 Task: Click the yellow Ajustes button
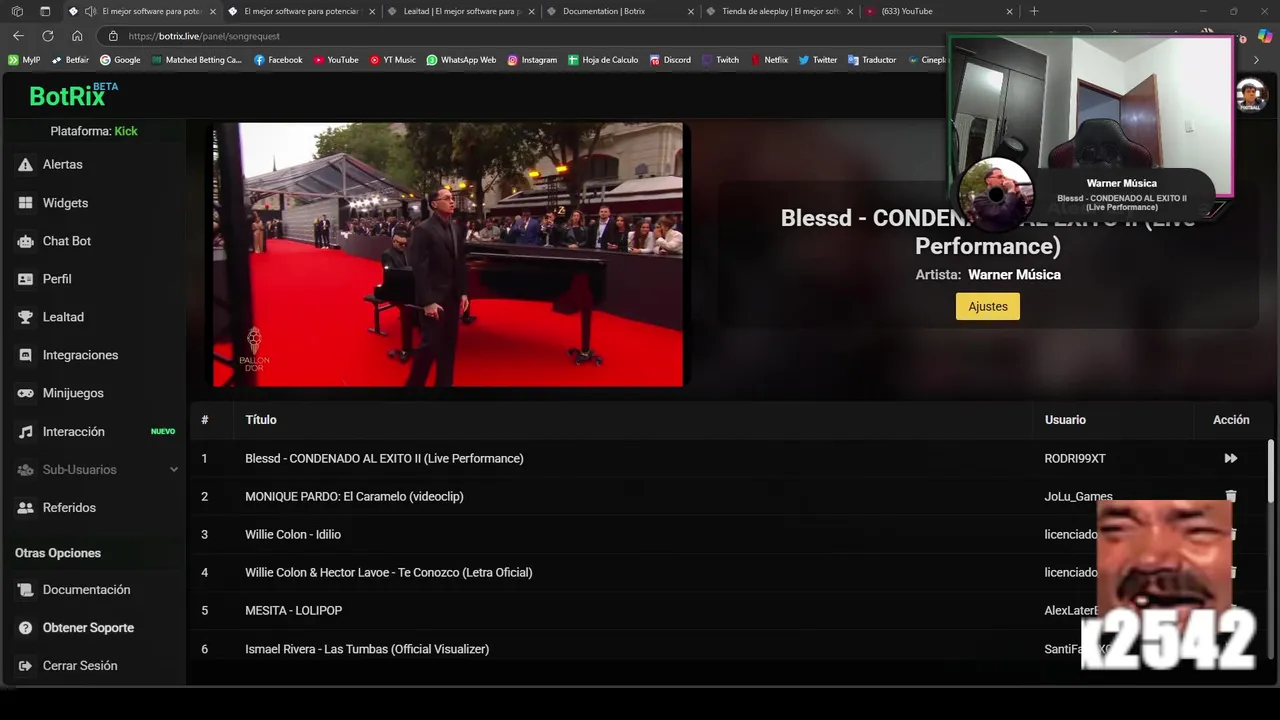point(988,306)
